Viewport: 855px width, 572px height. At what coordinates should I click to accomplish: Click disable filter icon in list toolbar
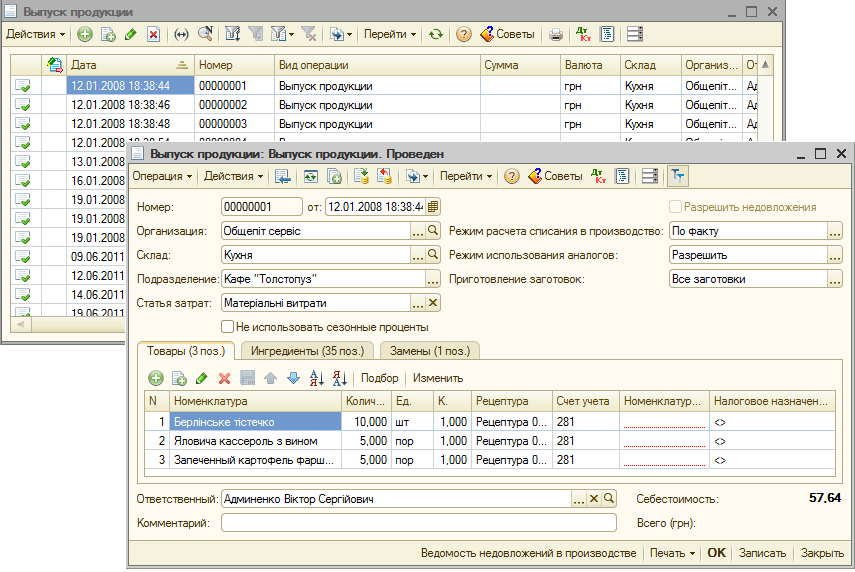coord(309,34)
